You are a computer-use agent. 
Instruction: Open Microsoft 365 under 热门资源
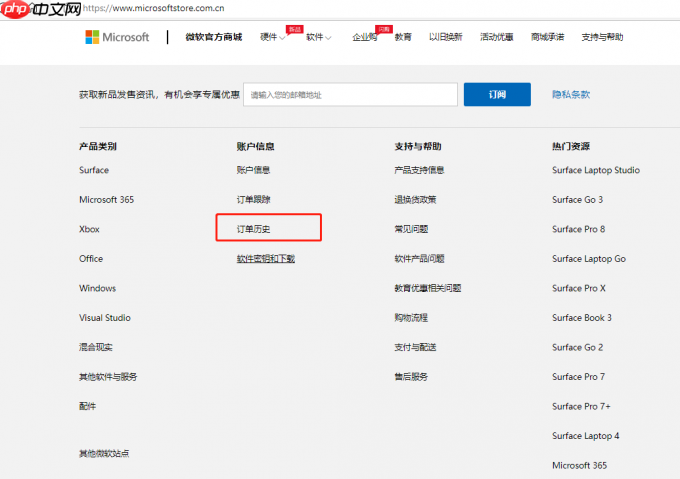click(x=579, y=465)
